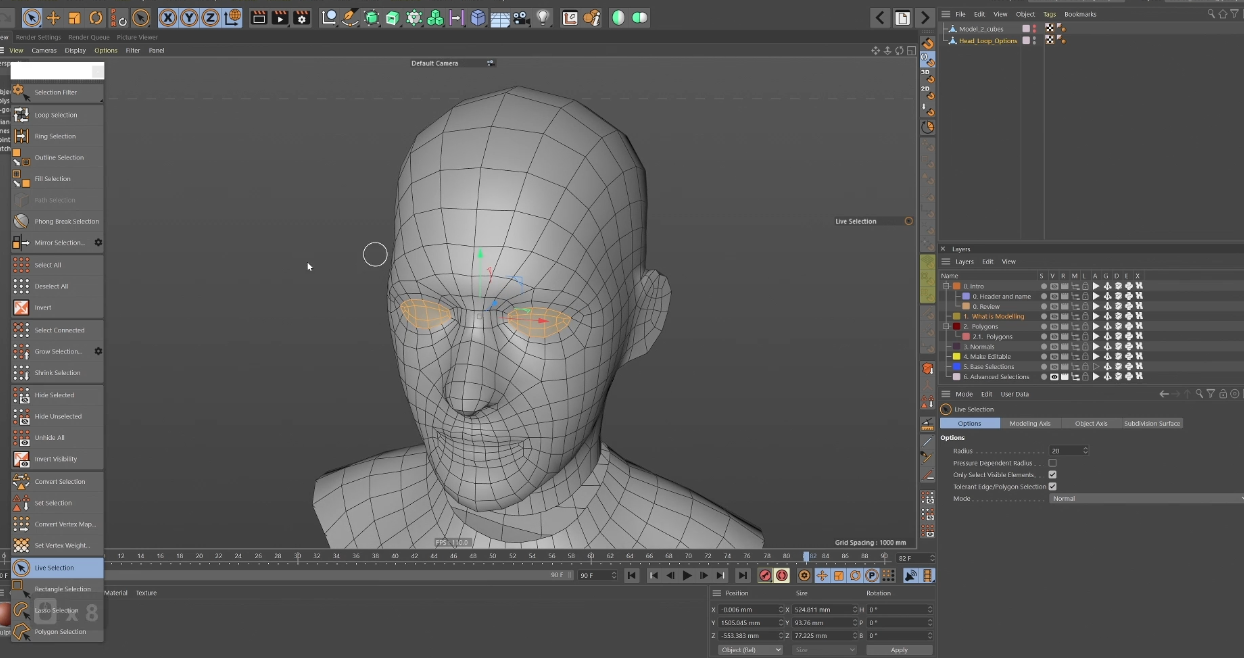
Task: Toggle visibility eye of 6. Advanced Selections
Action: 1054,377
